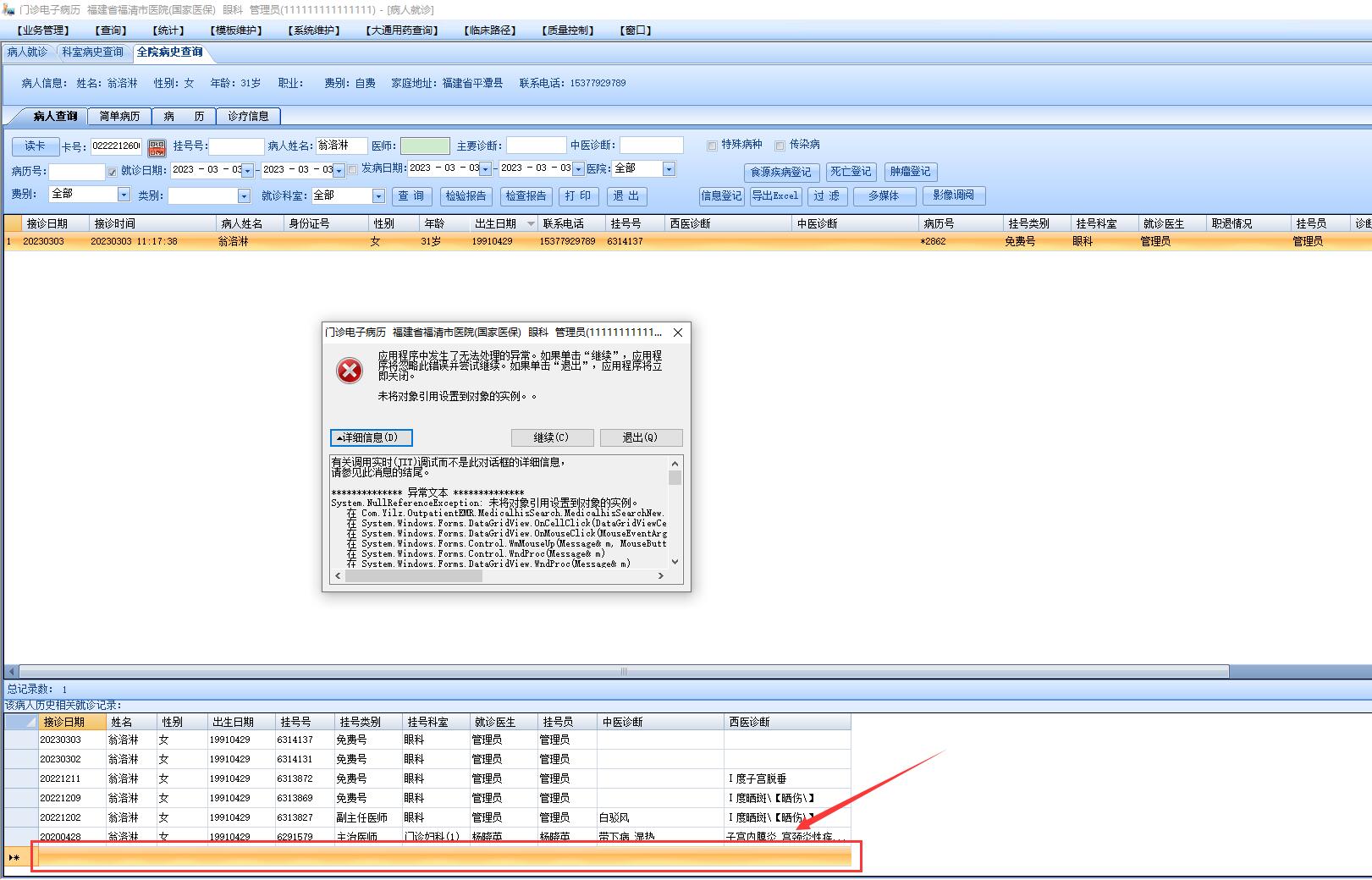Viewport: 1372px width, 880px height.
Task: Click right arrow of details horizontal scrollbar
Action: click(x=661, y=576)
